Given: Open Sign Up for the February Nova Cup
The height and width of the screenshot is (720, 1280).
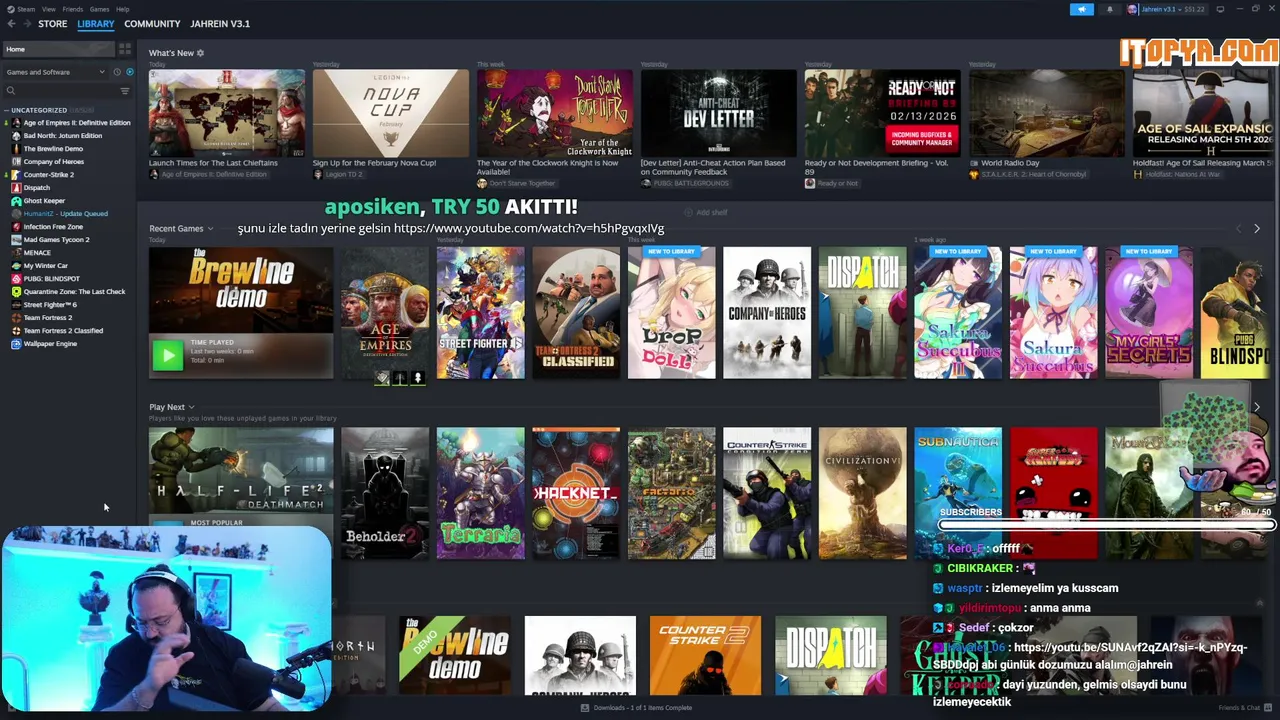Looking at the screenshot, I should [x=391, y=113].
